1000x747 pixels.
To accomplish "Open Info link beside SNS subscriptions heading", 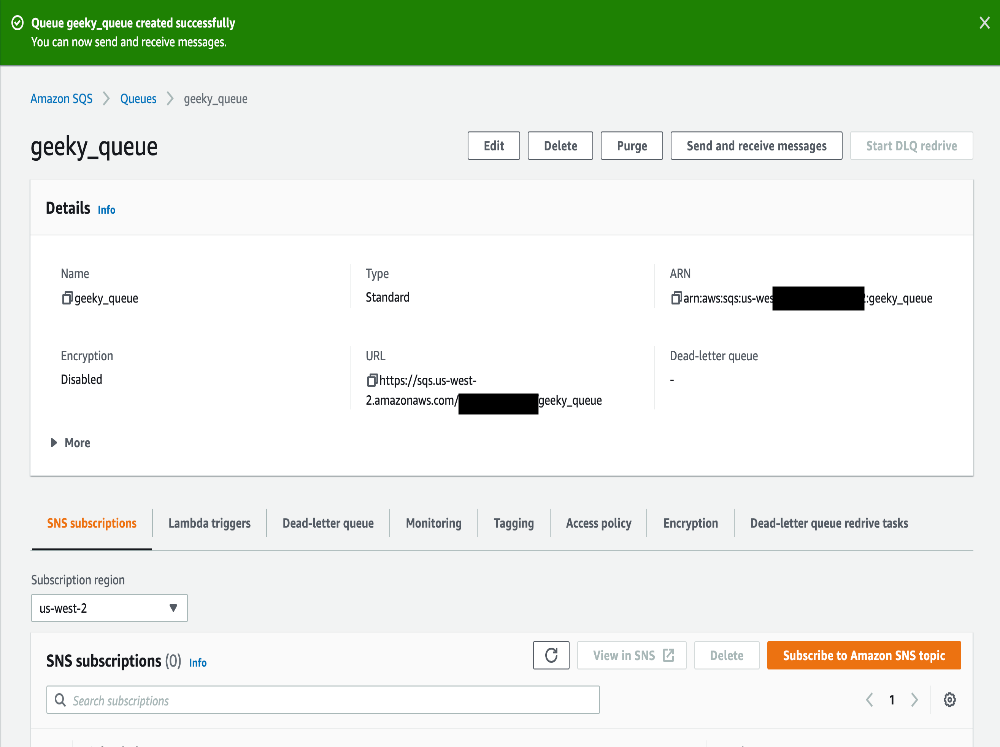I will [x=198, y=663].
